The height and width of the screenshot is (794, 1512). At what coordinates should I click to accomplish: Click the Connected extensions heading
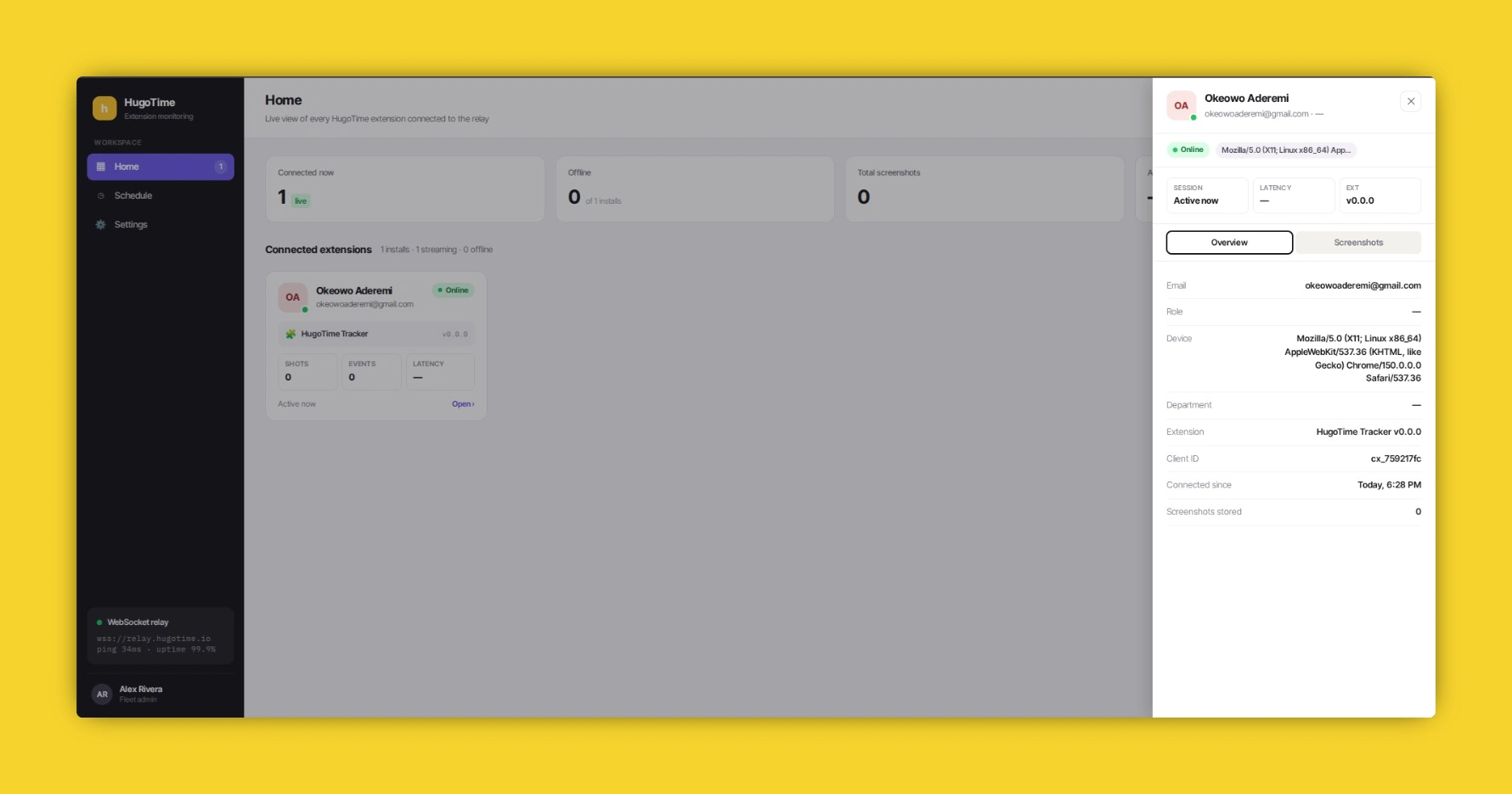[x=319, y=250]
